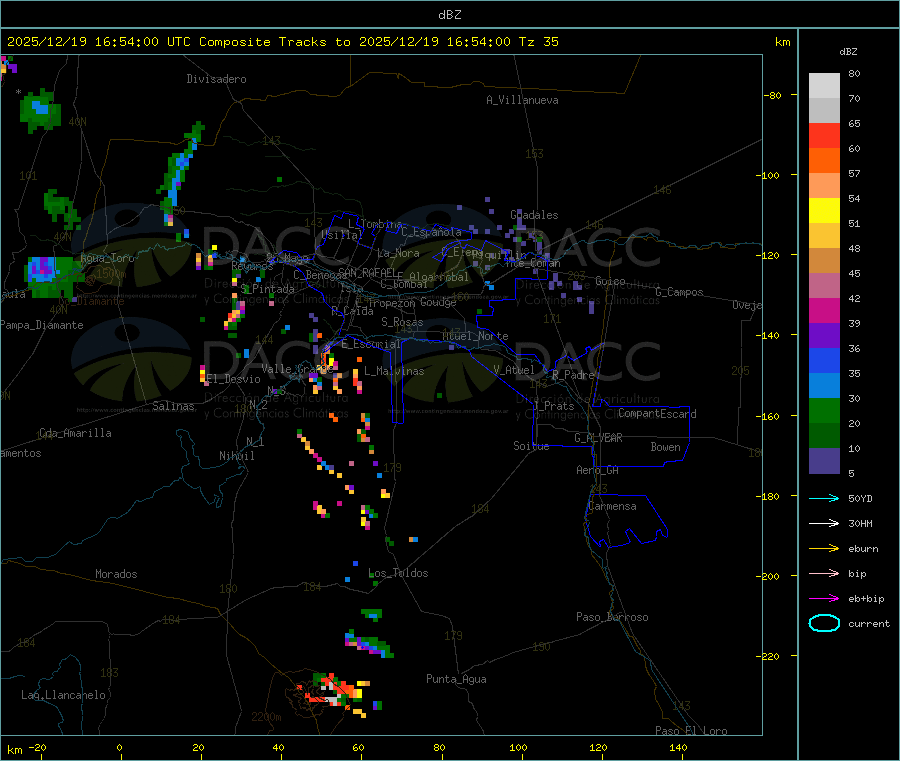Click the magenta eb+bip arrow legend icon

824,599
